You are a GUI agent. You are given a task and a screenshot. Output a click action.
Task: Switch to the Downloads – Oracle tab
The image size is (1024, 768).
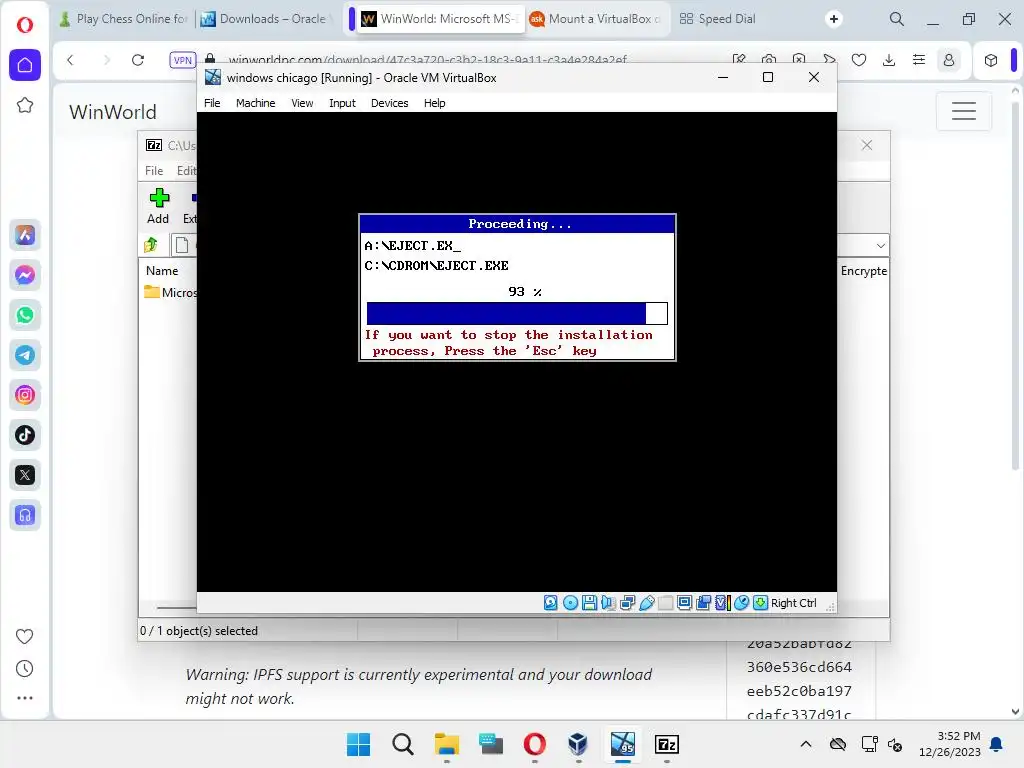[264, 19]
